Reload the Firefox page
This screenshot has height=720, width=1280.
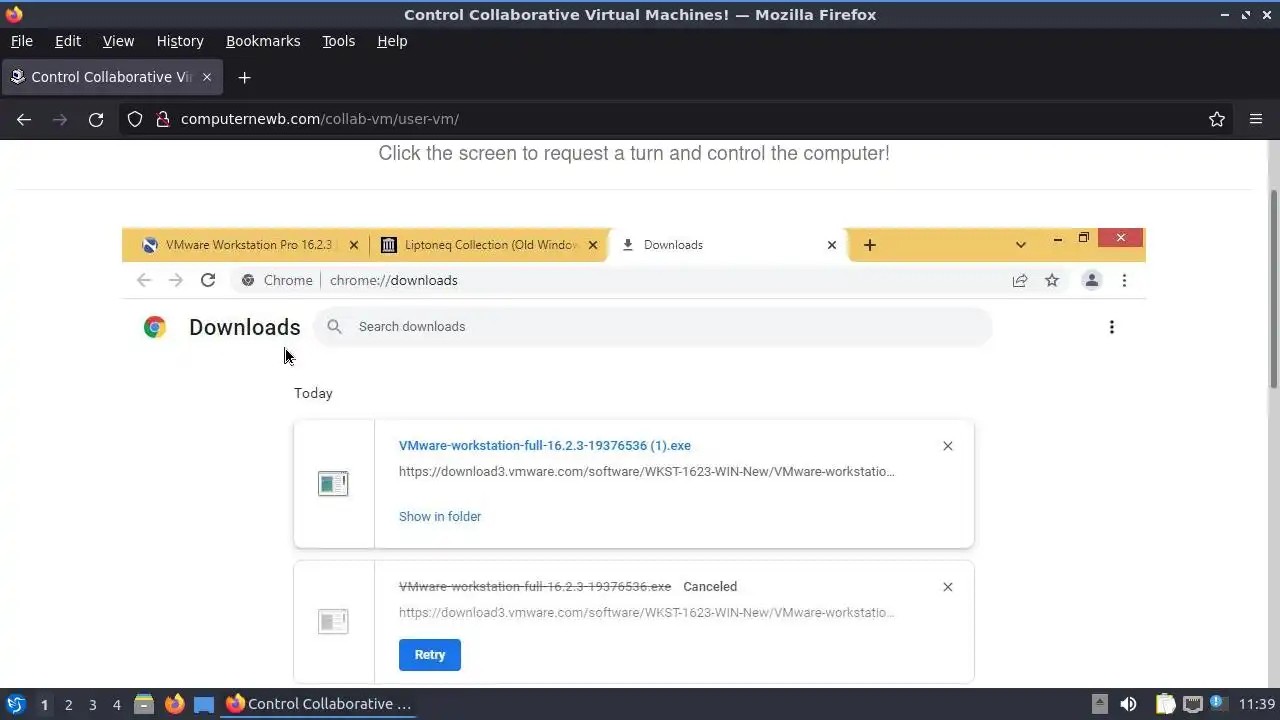point(96,119)
